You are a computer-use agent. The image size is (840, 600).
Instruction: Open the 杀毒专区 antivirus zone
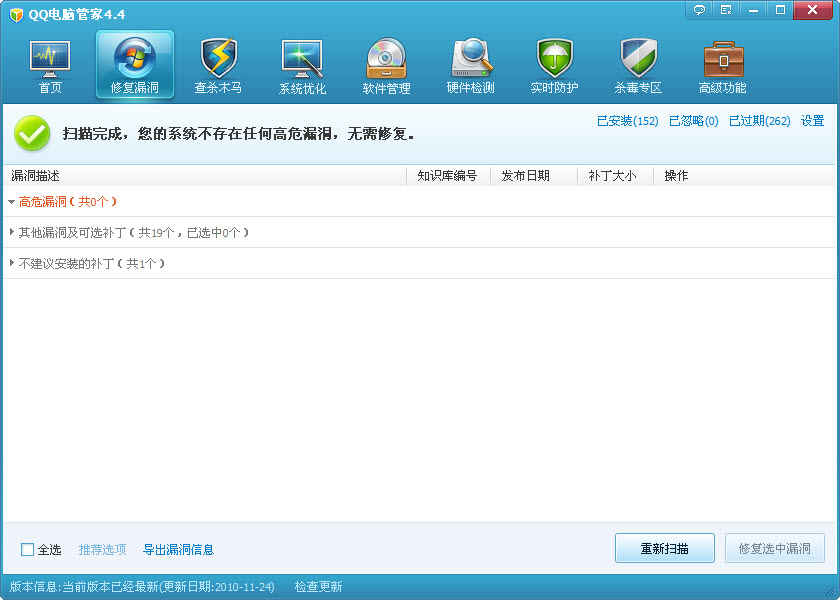tap(638, 66)
